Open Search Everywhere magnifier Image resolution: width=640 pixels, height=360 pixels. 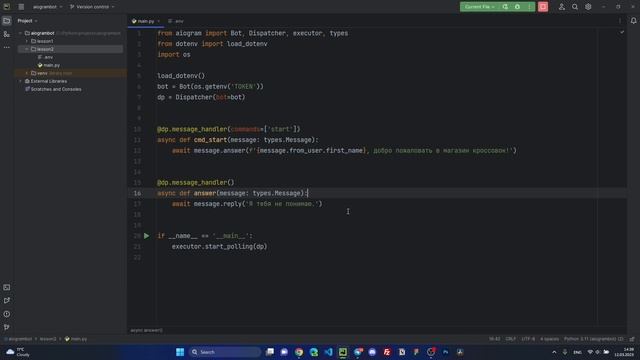click(x=575, y=7)
